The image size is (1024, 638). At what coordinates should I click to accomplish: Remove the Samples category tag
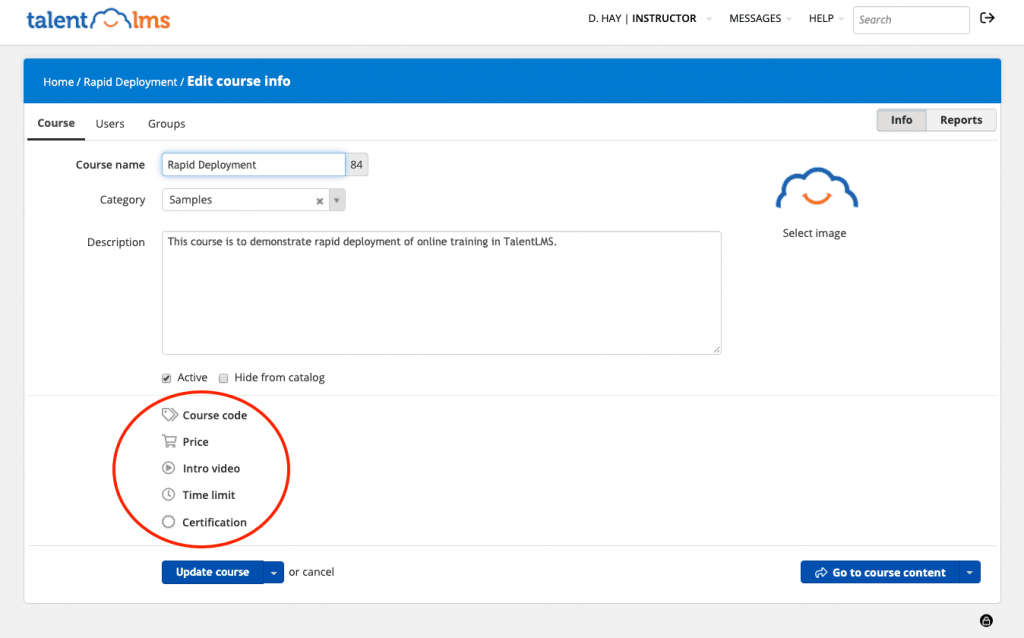(319, 199)
